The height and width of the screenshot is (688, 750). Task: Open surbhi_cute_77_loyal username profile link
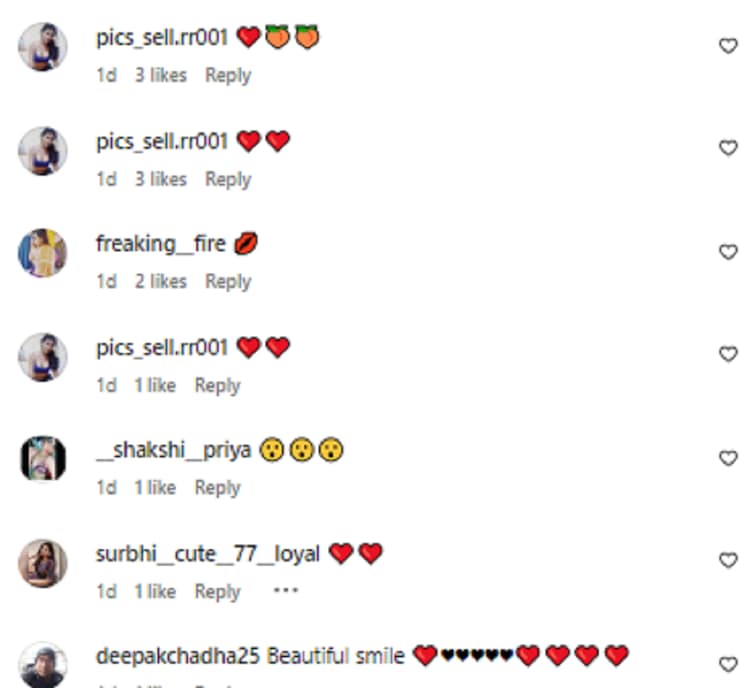point(208,554)
